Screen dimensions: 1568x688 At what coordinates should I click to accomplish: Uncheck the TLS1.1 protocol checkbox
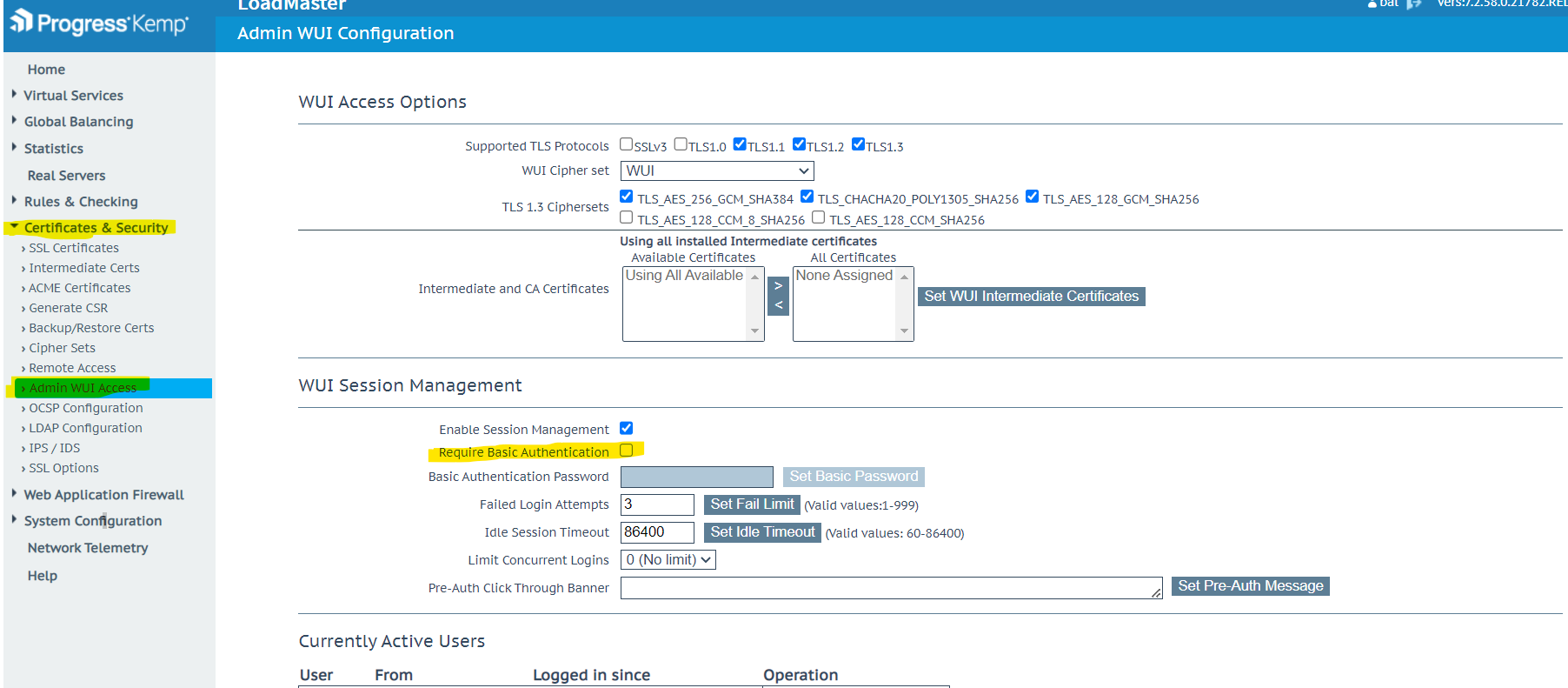[x=740, y=144]
